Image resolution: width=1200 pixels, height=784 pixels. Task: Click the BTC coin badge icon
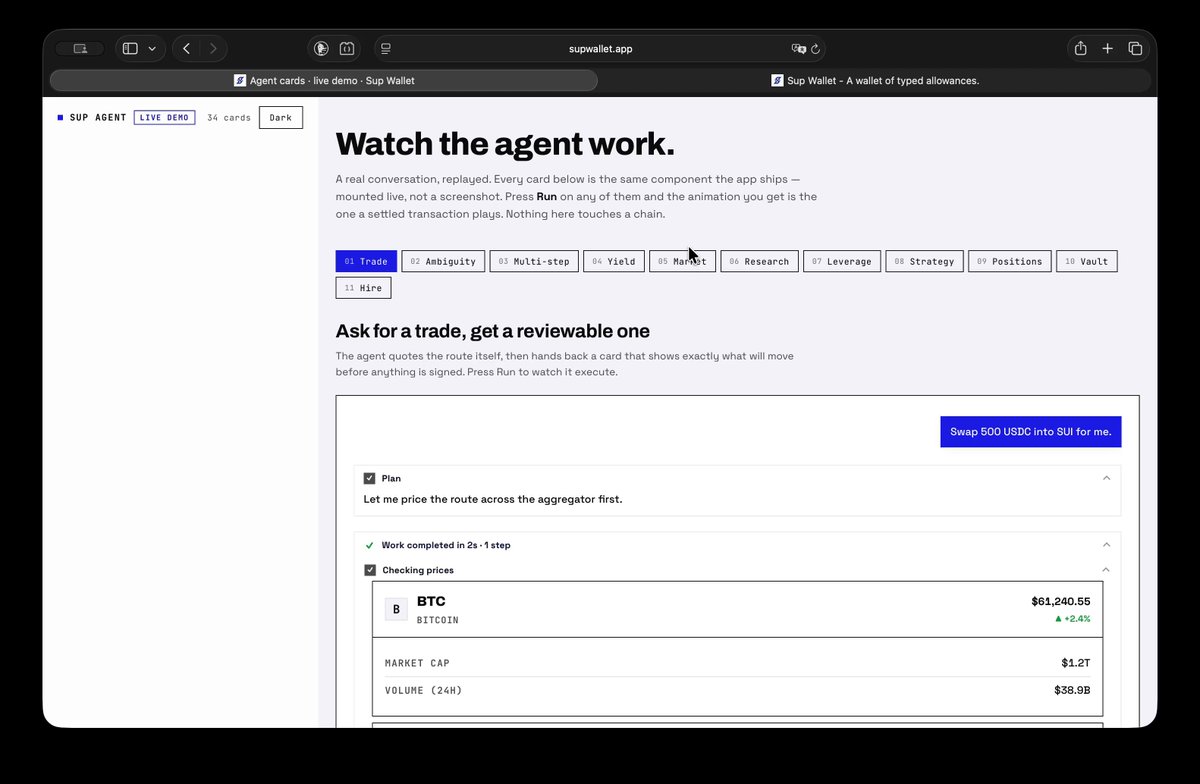(x=396, y=609)
